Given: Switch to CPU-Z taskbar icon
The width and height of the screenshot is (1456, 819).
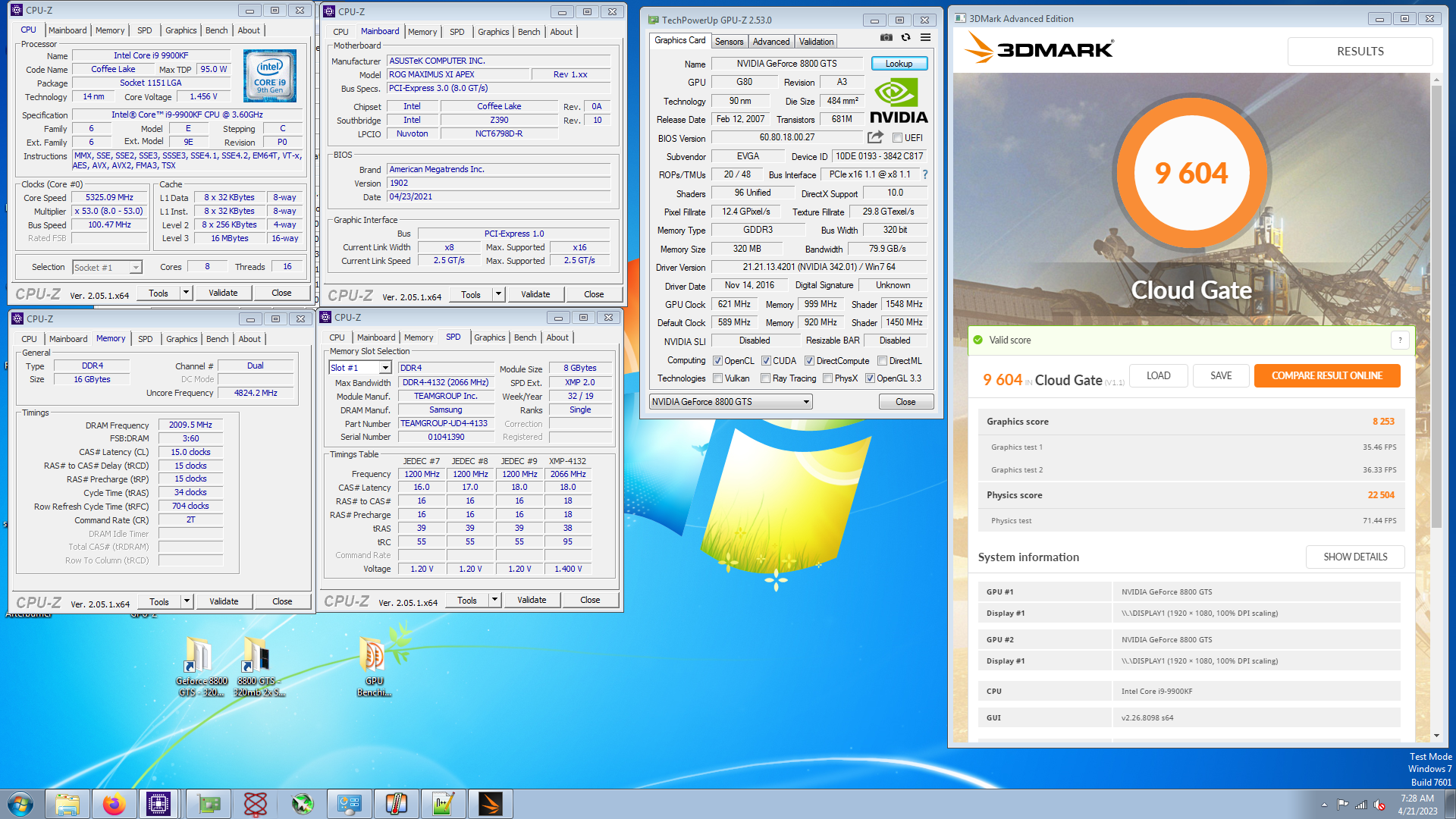Looking at the screenshot, I should pyautogui.click(x=158, y=804).
